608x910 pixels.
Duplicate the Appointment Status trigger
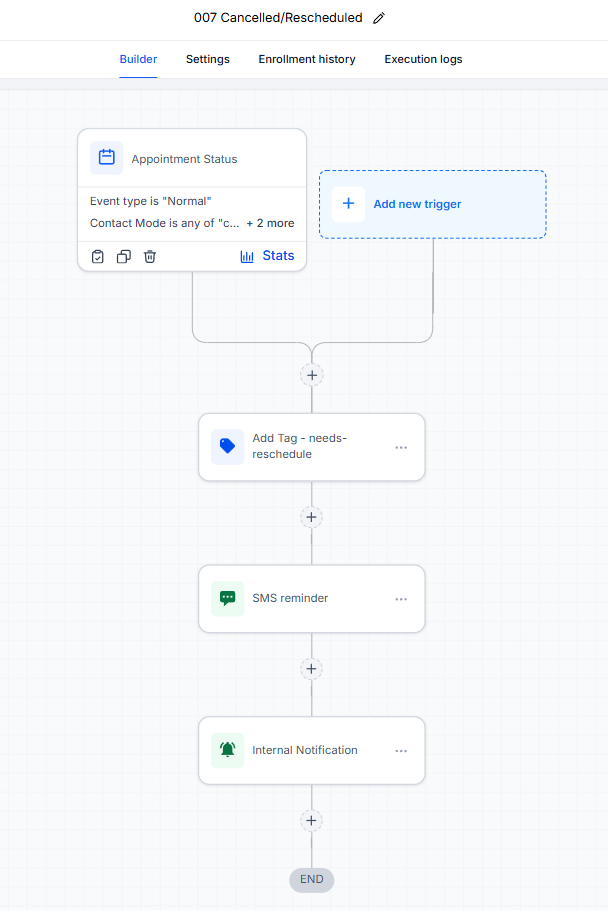click(124, 257)
